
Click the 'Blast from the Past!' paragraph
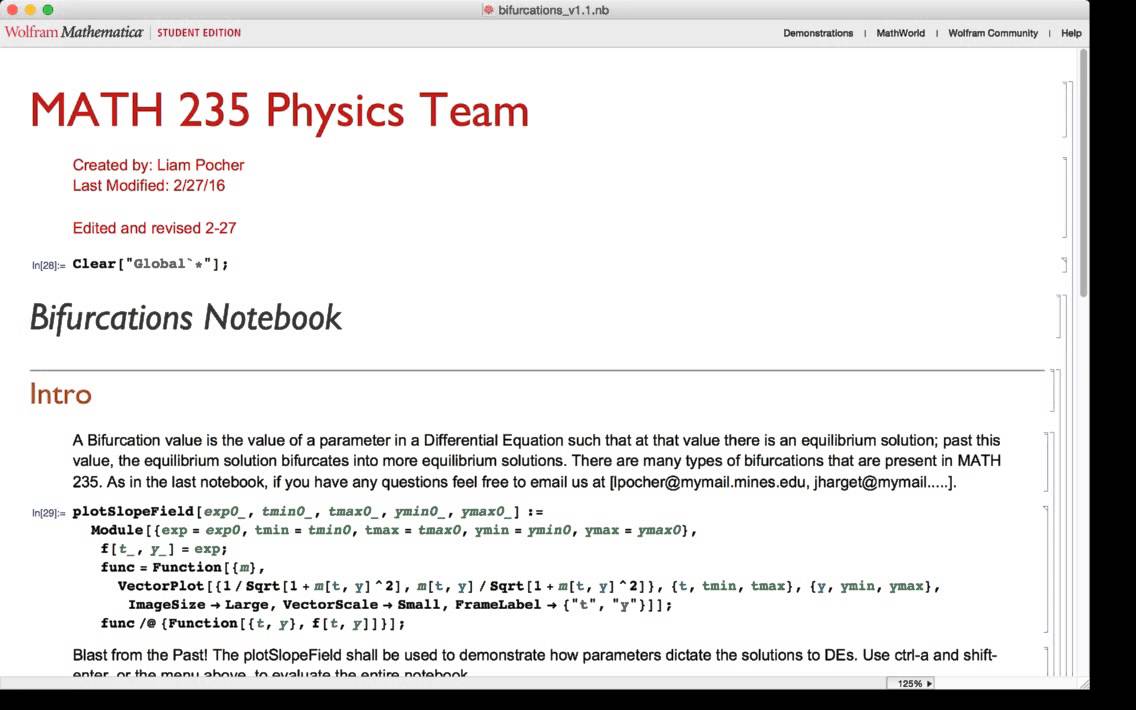(535, 664)
